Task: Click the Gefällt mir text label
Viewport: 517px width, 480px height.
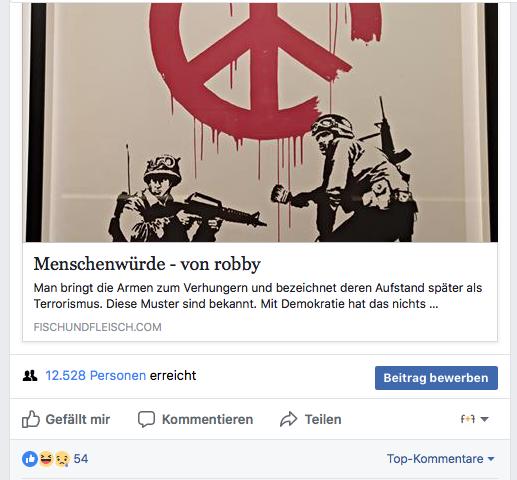Action: click(x=78, y=419)
